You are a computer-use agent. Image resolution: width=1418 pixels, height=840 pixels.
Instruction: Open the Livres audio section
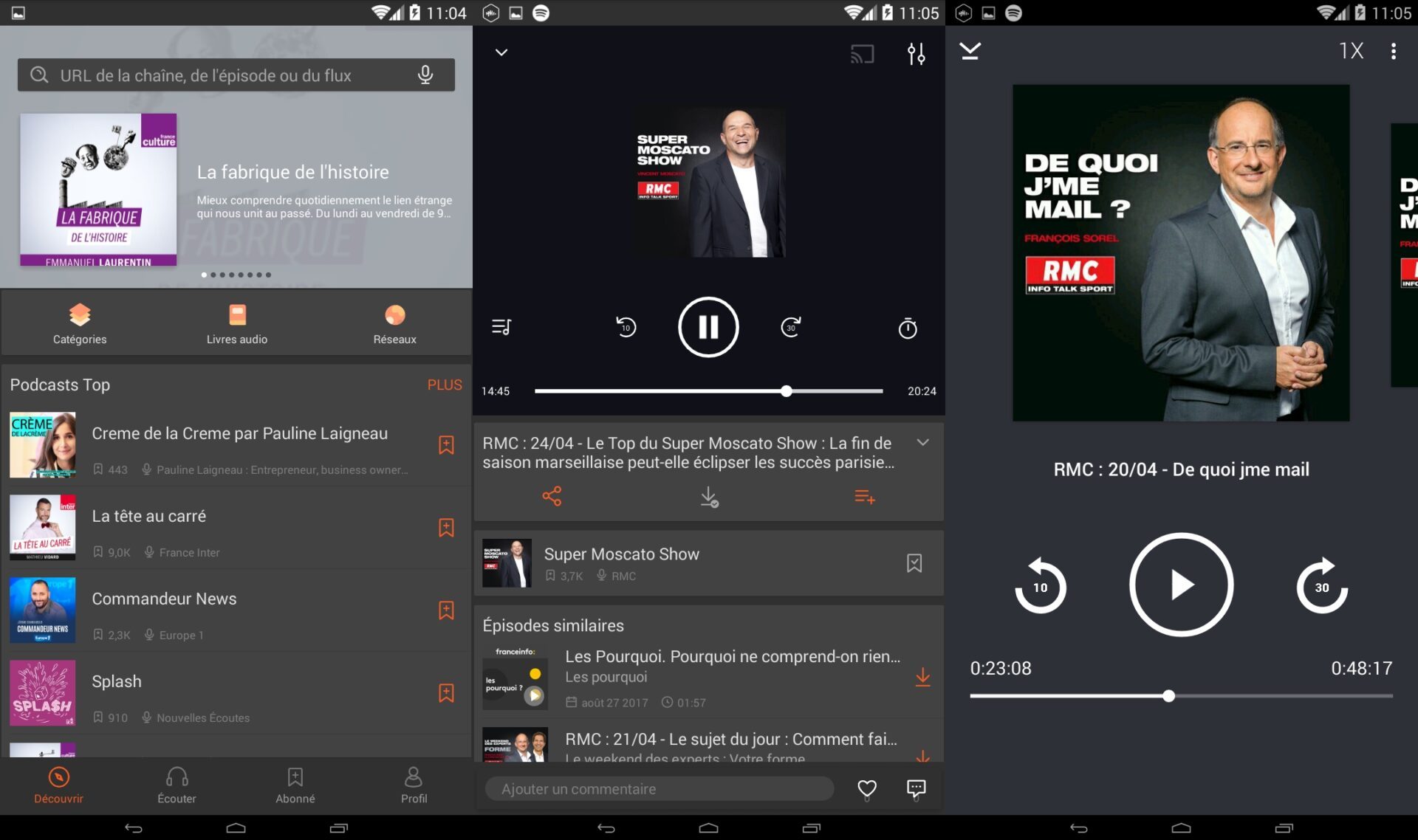point(237,323)
